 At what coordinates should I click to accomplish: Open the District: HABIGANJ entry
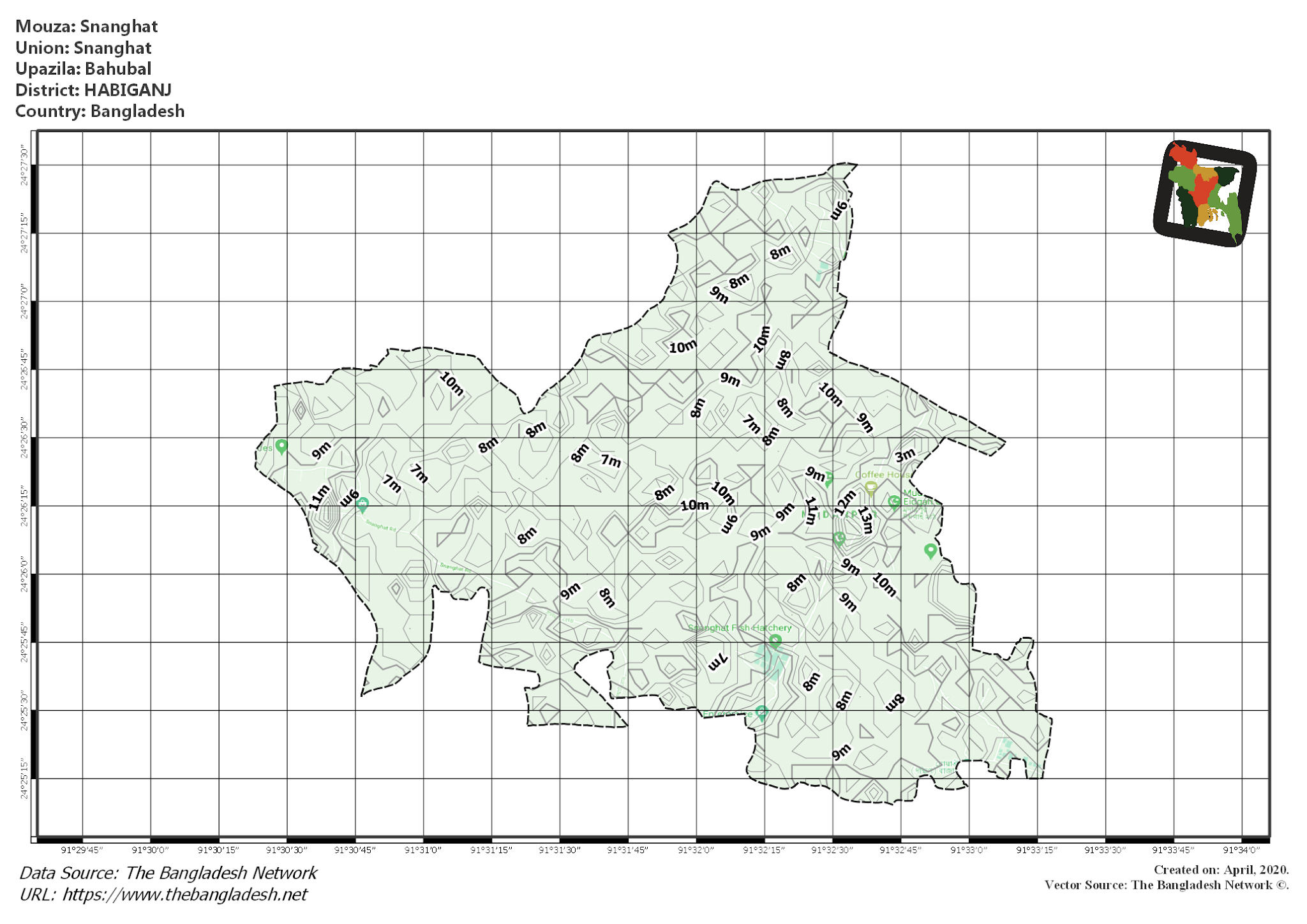(94, 91)
